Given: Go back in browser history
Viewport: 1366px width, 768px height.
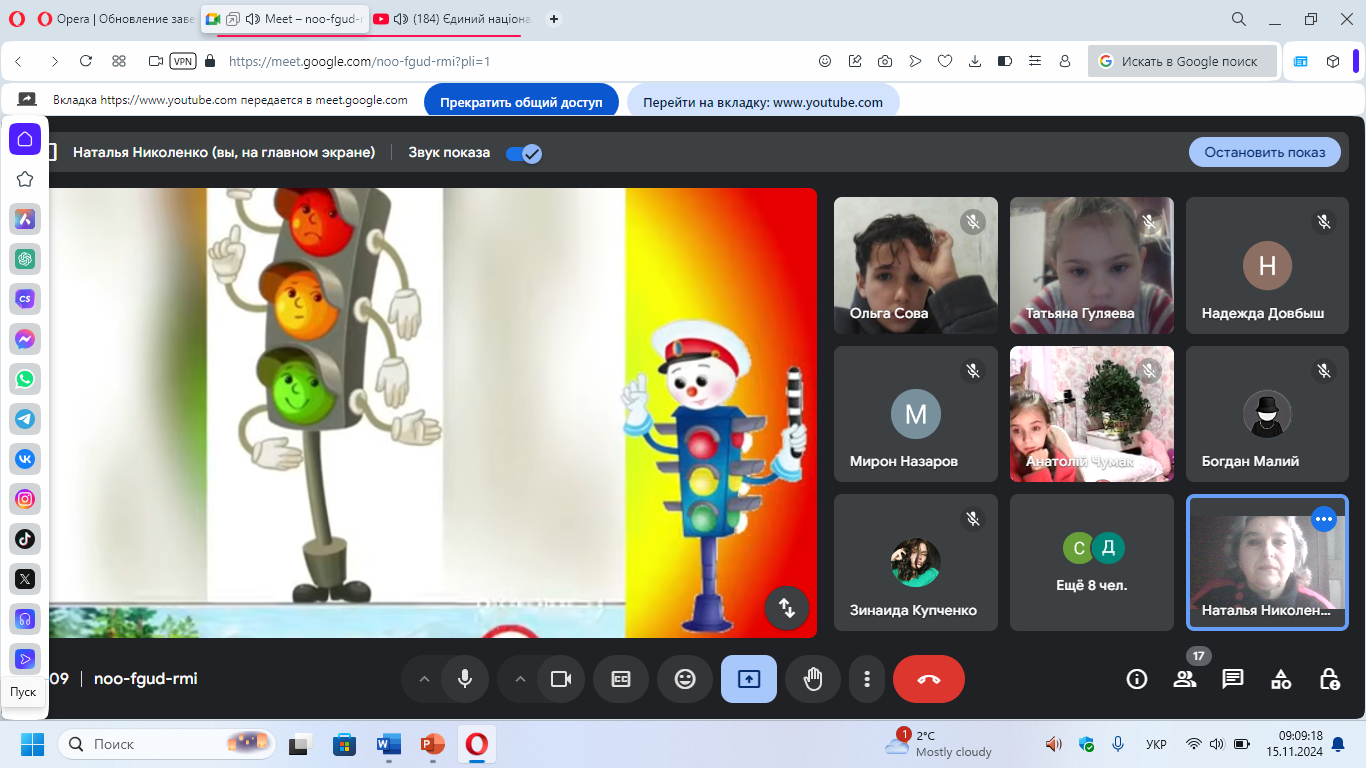Looking at the screenshot, I should pos(19,61).
